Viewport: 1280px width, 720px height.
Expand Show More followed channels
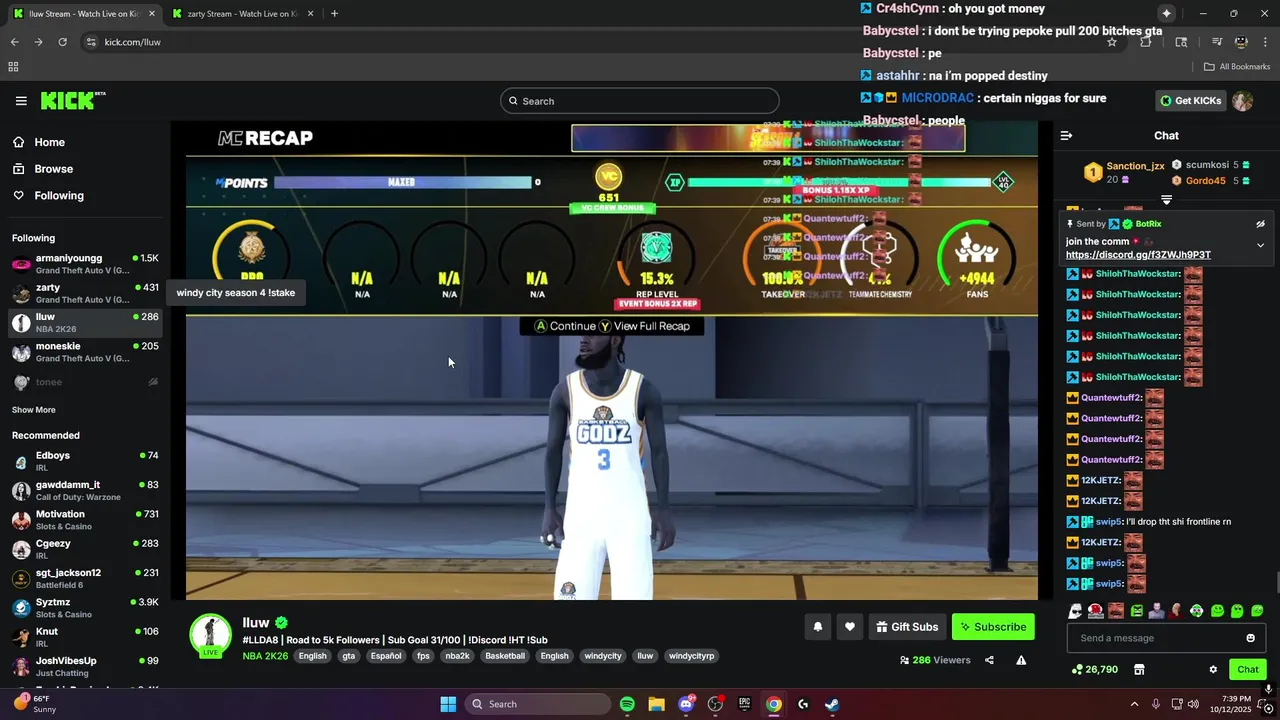(33, 410)
